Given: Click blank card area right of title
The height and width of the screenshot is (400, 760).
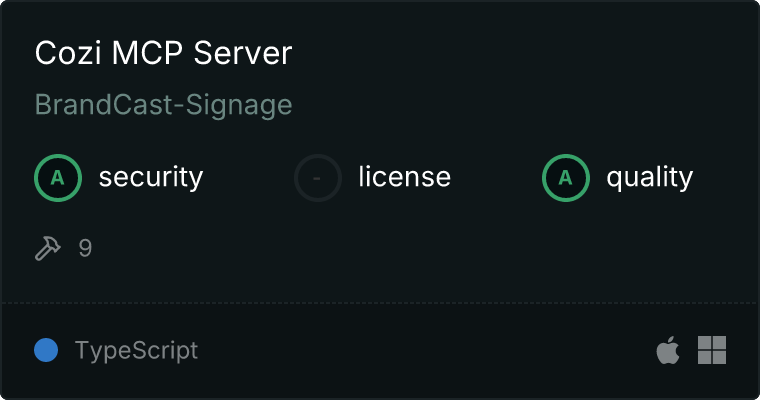Looking at the screenshot, I should coord(520,54).
